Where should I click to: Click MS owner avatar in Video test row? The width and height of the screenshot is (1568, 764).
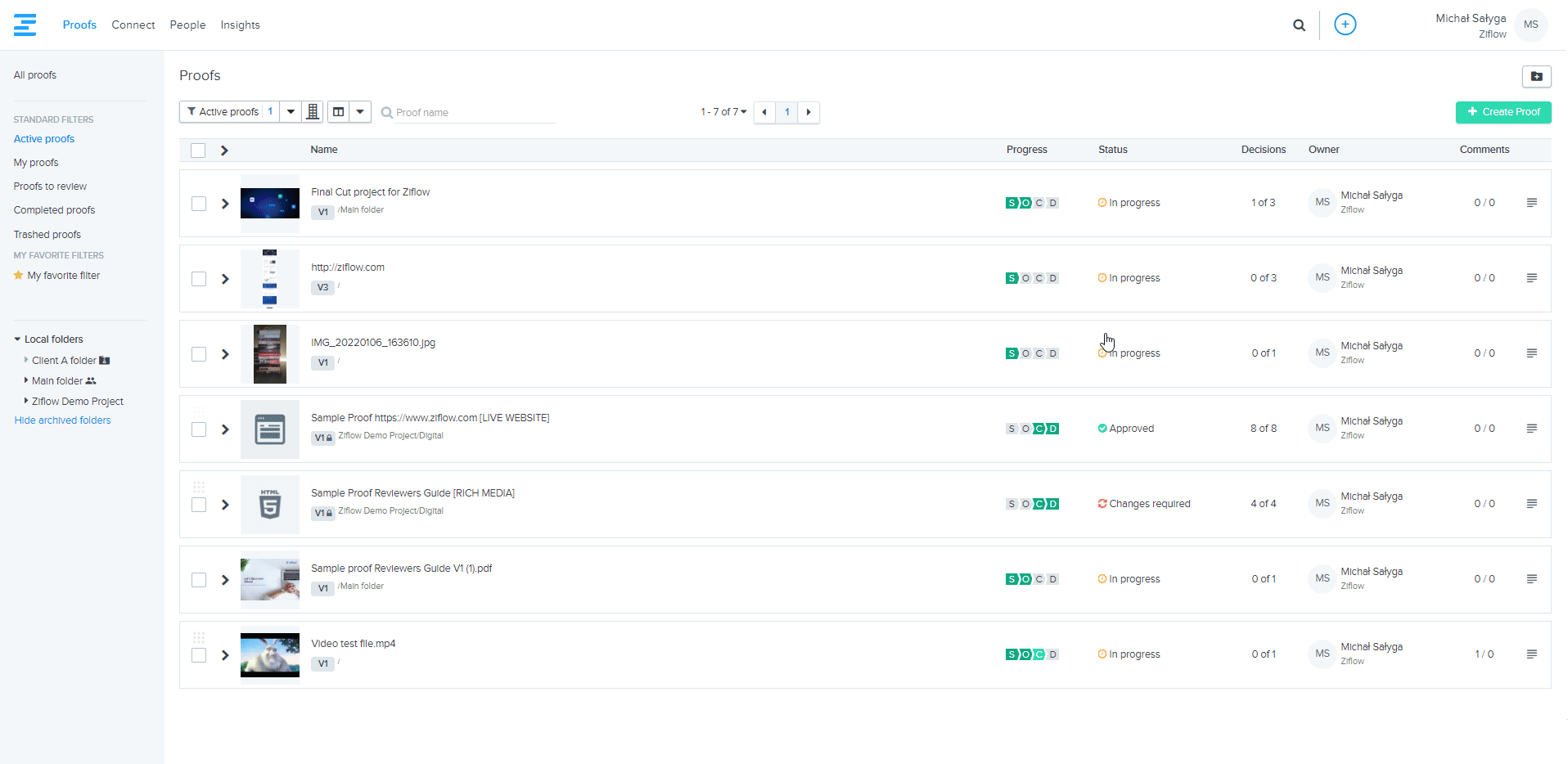1322,654
